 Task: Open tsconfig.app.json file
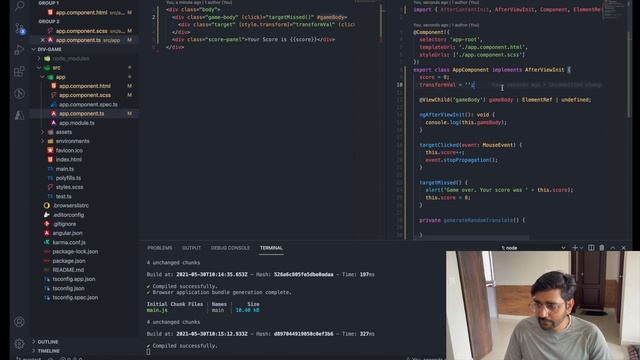click(73, 279)
